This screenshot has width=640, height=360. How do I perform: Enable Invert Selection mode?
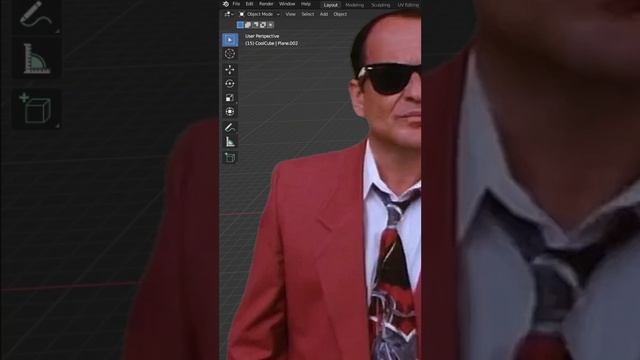263,25
